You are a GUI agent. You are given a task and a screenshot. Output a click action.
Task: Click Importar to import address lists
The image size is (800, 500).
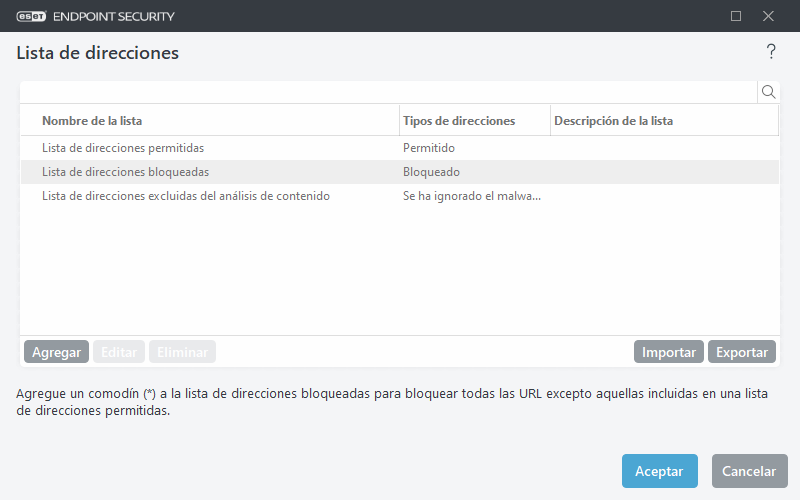click(669, 352)
